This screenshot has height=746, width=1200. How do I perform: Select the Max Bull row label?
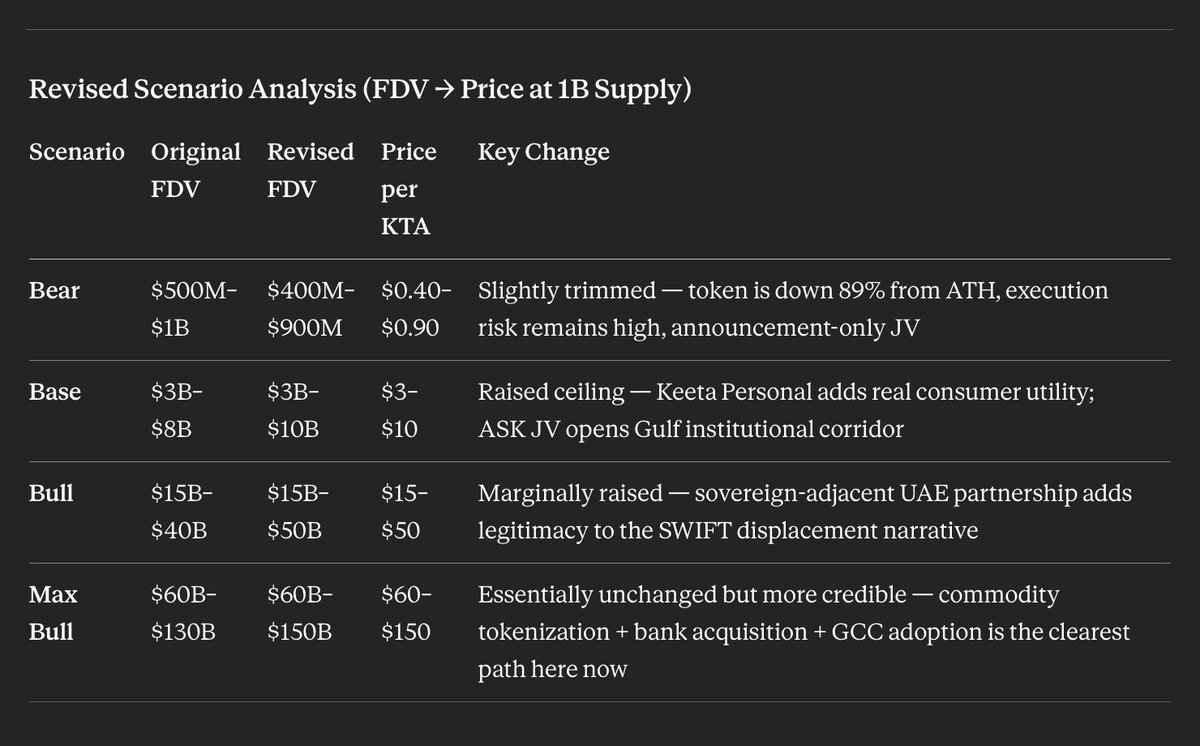tap(54, 613)
